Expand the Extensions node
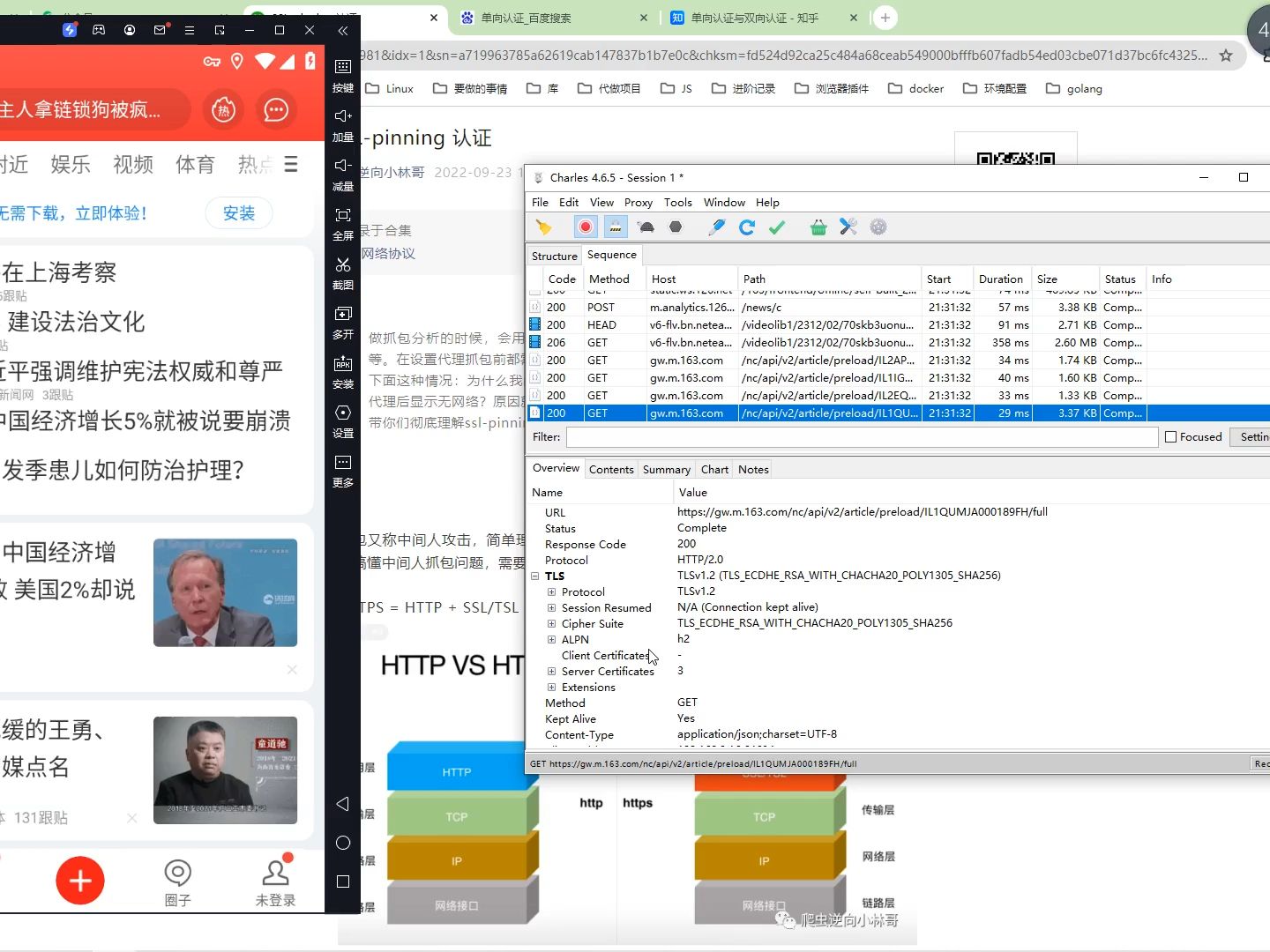The height and width of the screenshot is (952, 1270). tap(551, 688)
